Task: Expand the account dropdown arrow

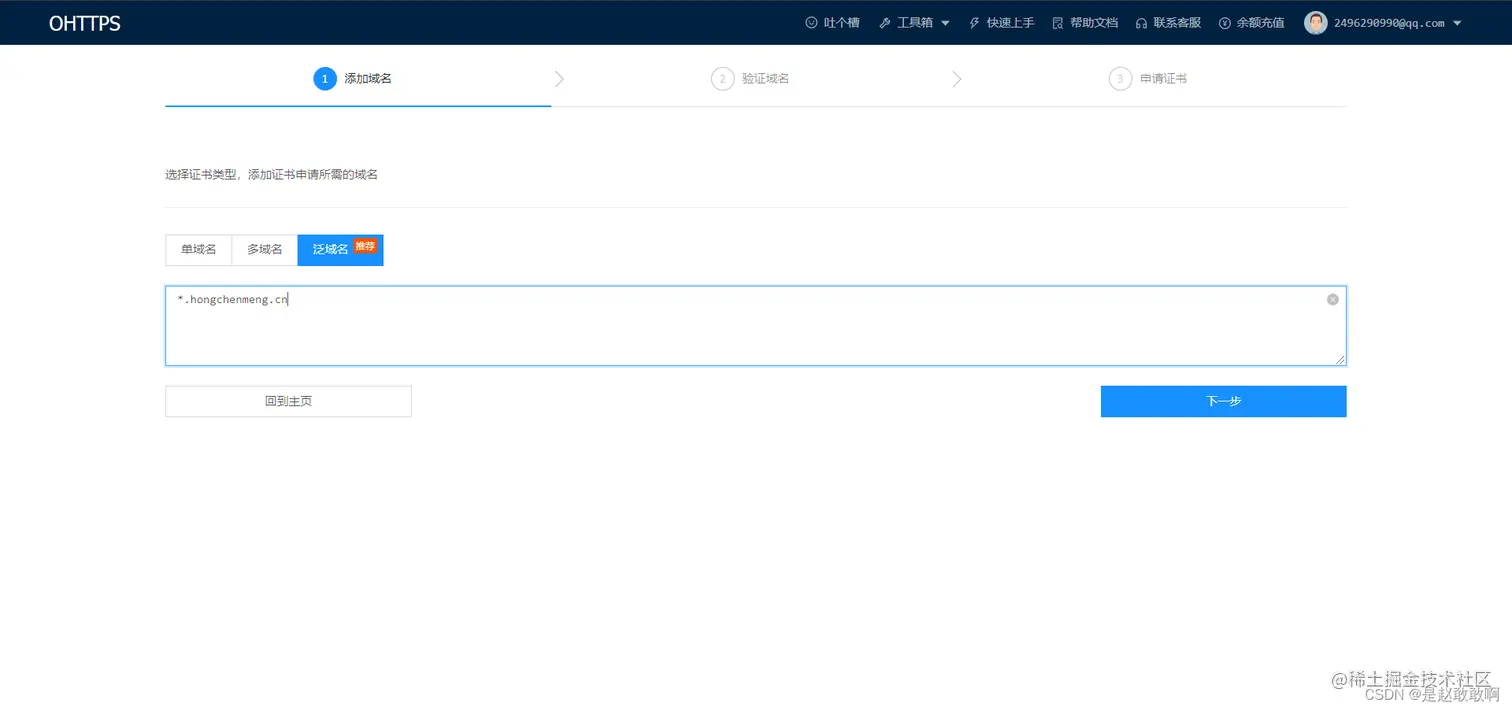Action: [1457, 23]
